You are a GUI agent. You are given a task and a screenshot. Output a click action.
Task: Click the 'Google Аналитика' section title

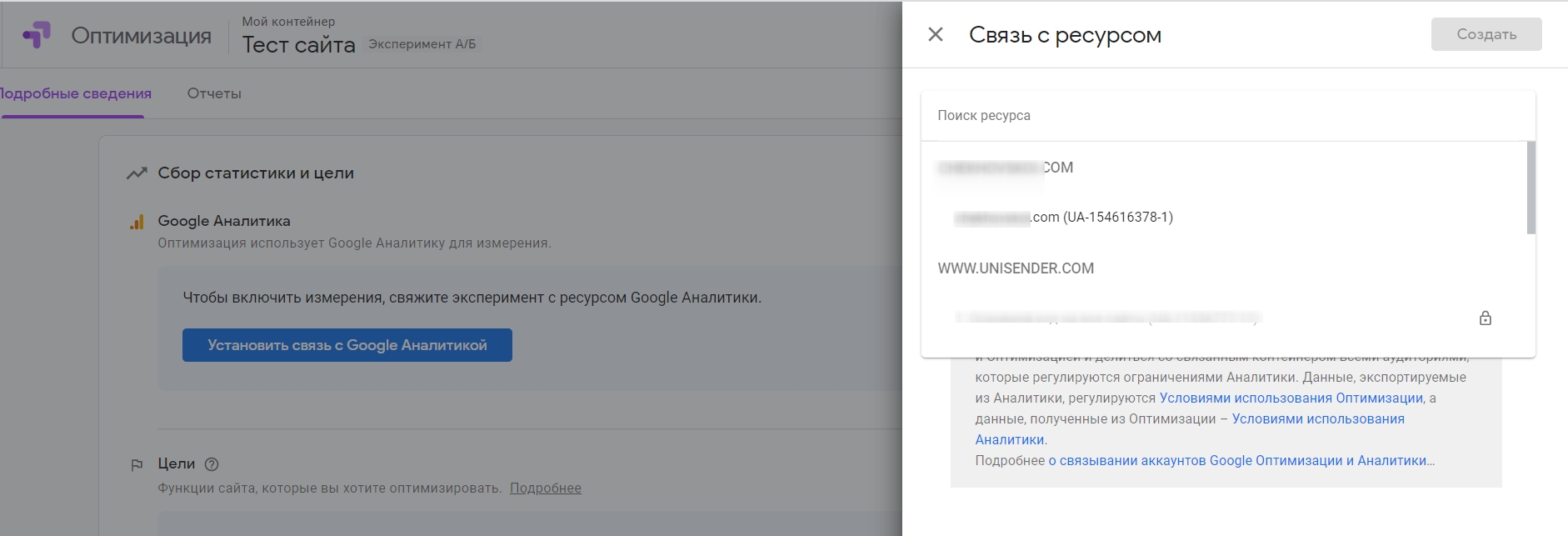coord(224,221)
